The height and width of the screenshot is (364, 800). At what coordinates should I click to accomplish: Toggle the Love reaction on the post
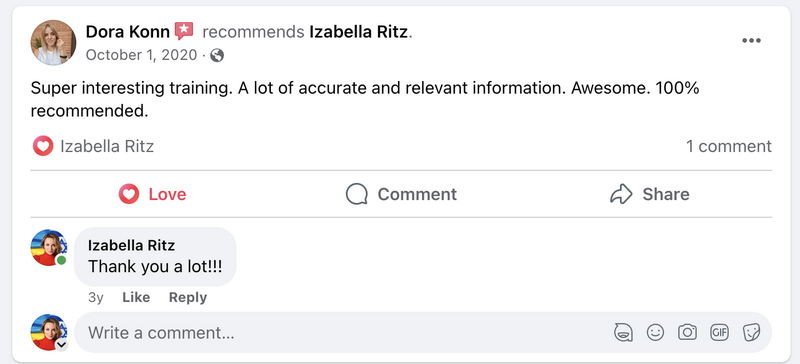click(x=152, y=194)
